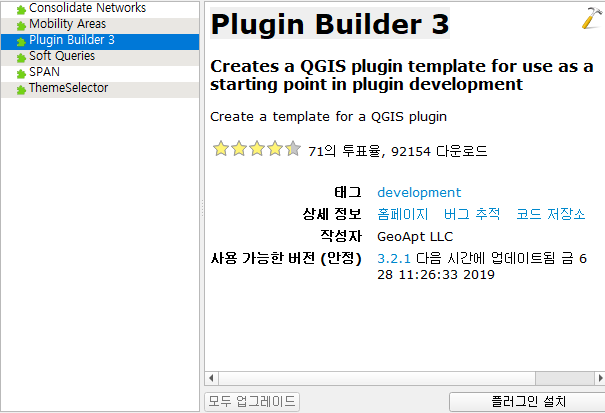Click the green puzzle icon beside ThemeSelector
The image size is (605, 413).
pos(21,90)
